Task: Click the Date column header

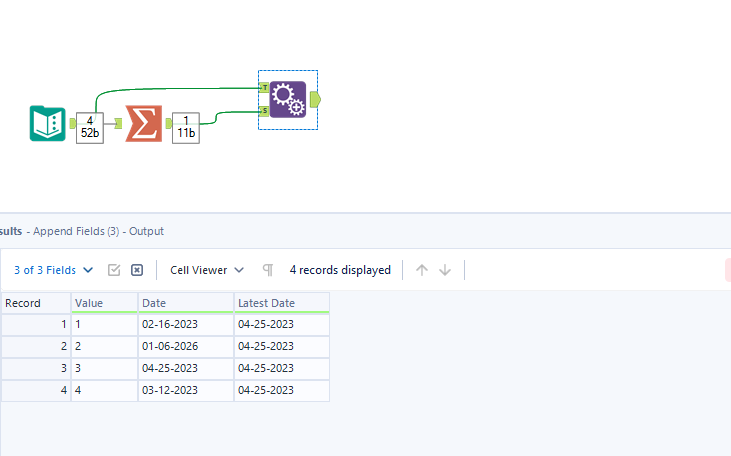Action: click(186, 303)
